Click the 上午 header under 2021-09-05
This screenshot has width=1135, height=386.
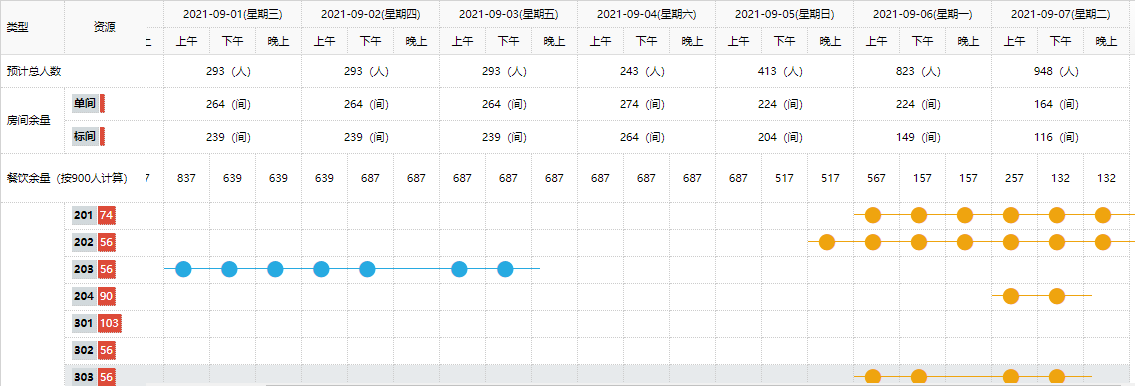pyautogui.click(x=738, y=41)
